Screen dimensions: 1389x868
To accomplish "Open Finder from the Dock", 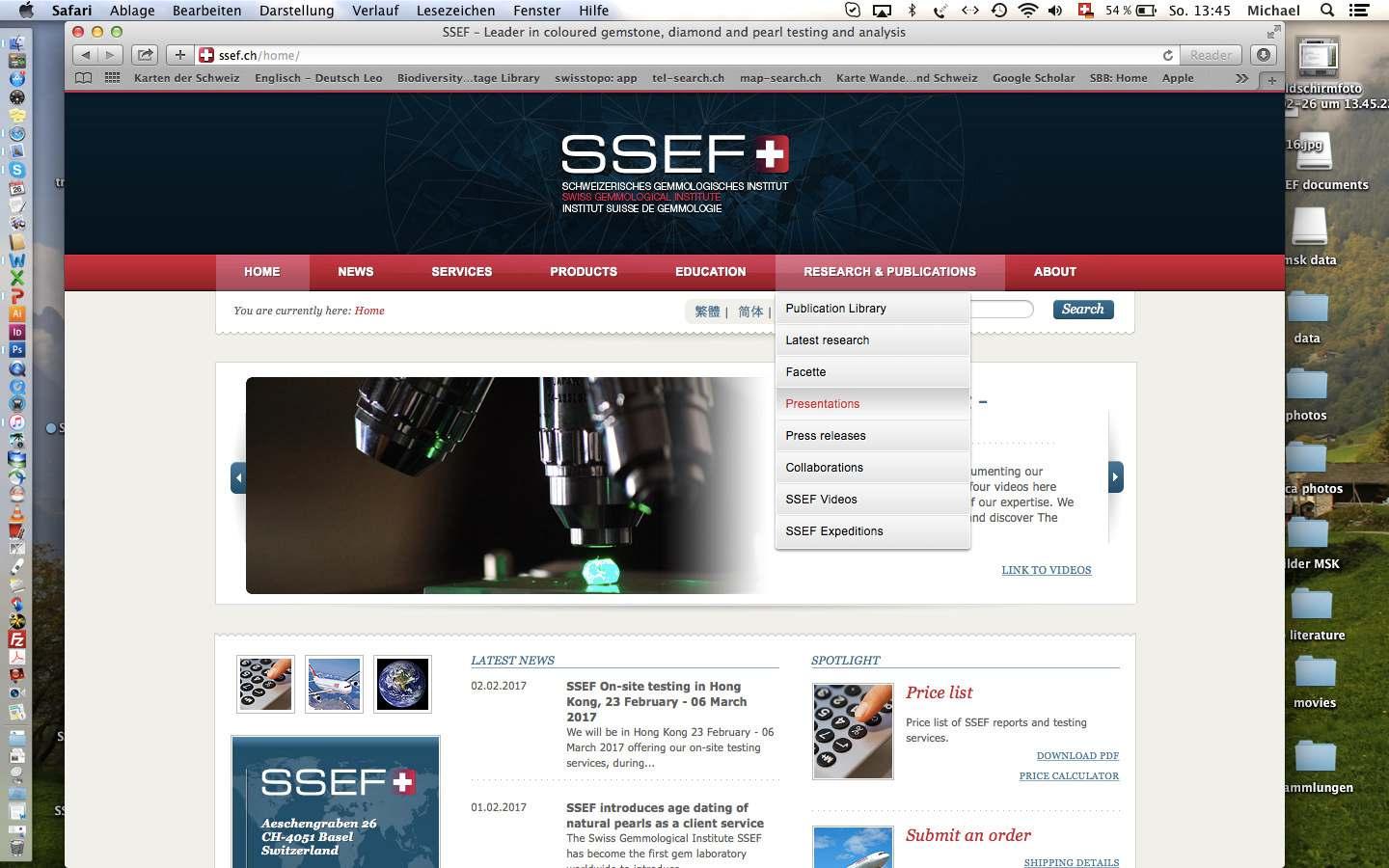I will pyautogui.click(x=16, y=43).
